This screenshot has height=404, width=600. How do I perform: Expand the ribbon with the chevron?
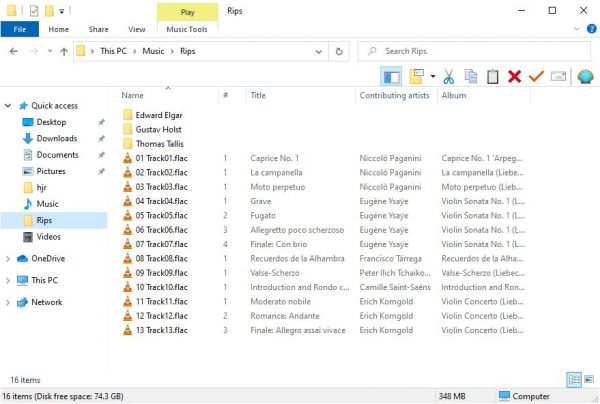tap(577, 29)
